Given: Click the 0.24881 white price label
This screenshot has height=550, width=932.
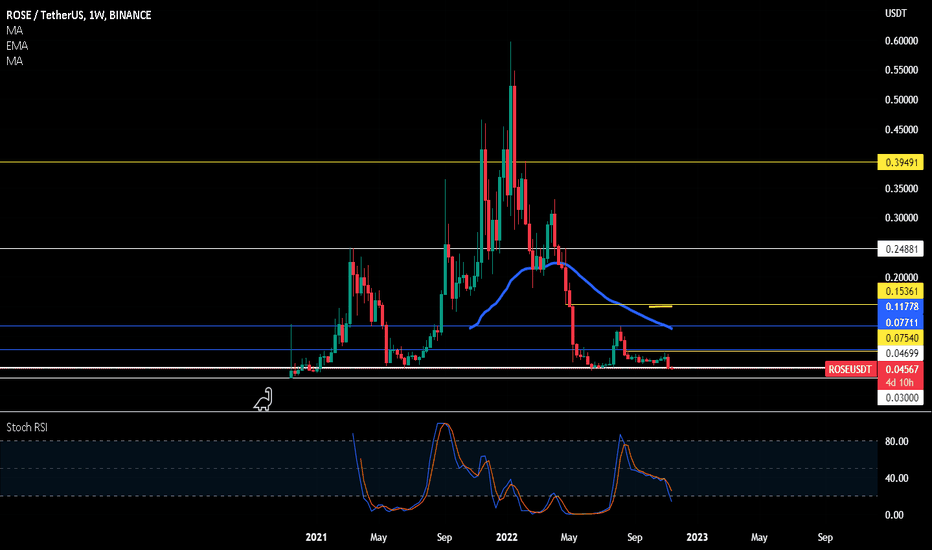Looking at the screenshot, I should point(900,249).
